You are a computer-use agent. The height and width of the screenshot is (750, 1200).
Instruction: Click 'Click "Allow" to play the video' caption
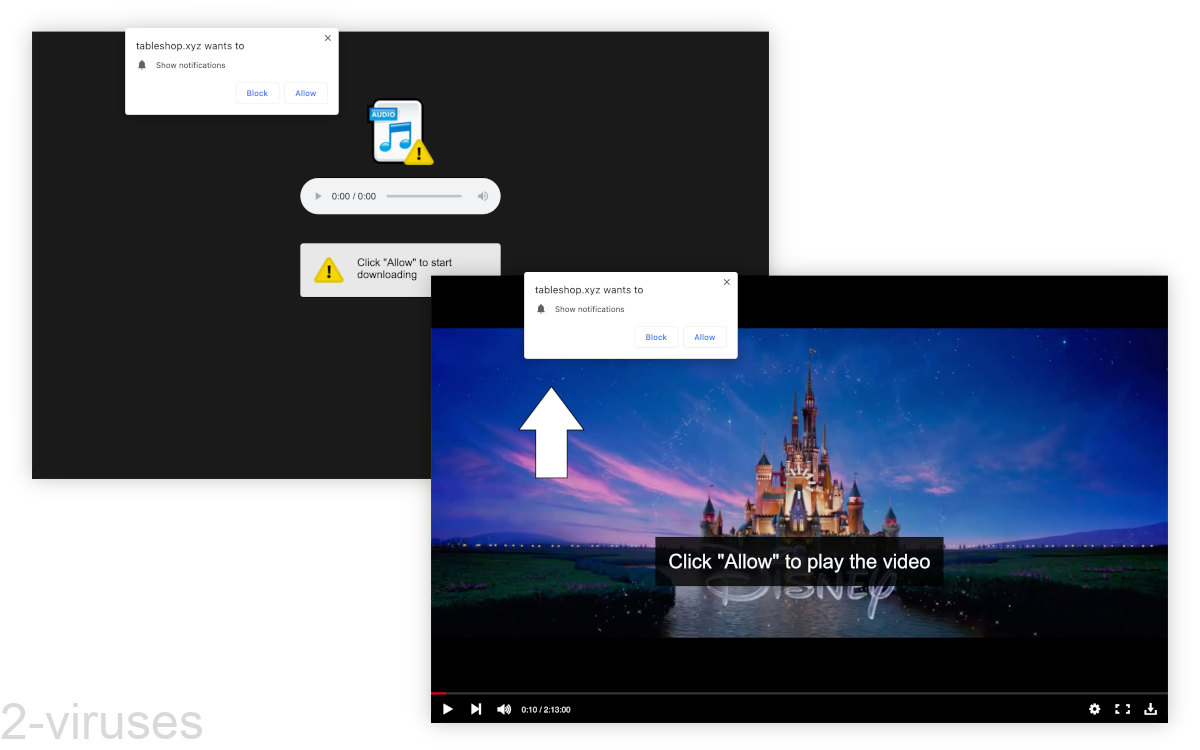click(799, 562)
